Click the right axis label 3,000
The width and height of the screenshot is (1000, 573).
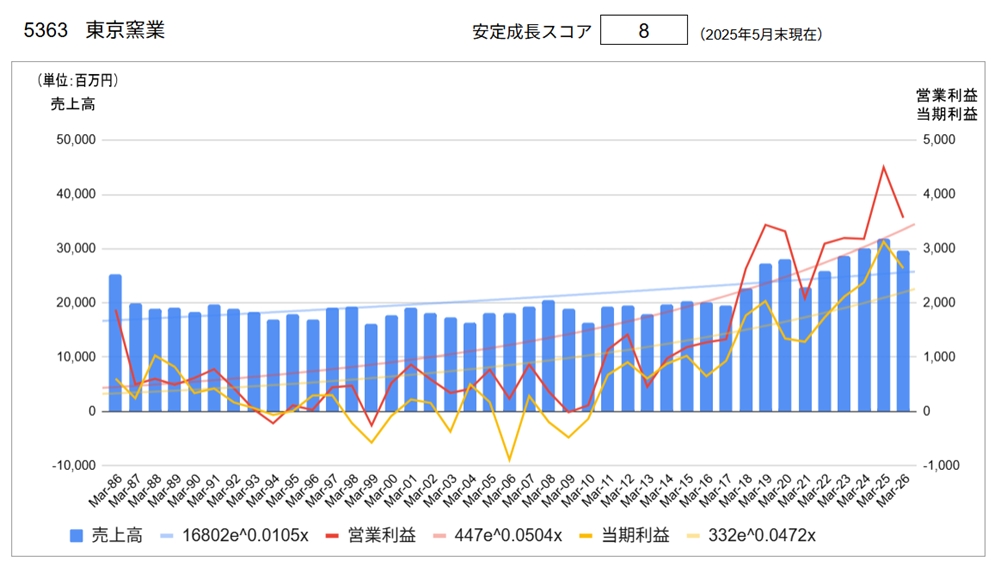[x=939, y=248]
